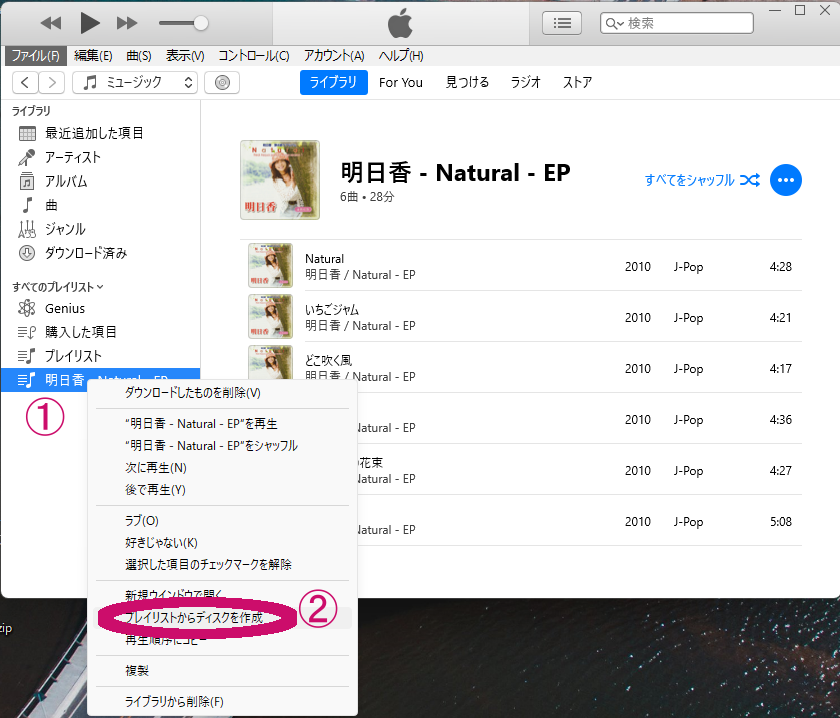840x718 pixels.
Task: Open the ミュージック media type dropdown
Action: point(134,83)
